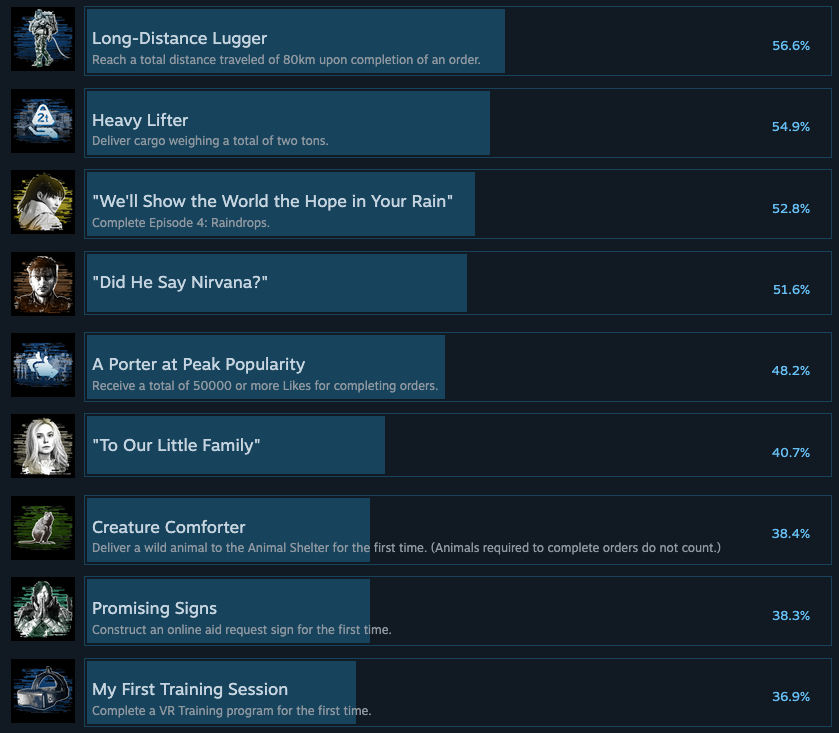
Task: Click the Creature Comforter animal icon
Action: tap(43, 528)
